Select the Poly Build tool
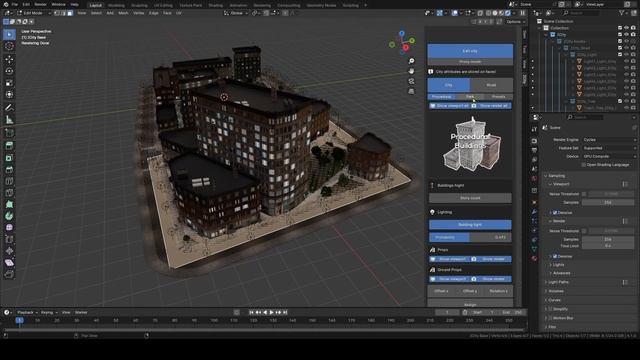Viewport: 640px width, 360px height. pos(9,204)
